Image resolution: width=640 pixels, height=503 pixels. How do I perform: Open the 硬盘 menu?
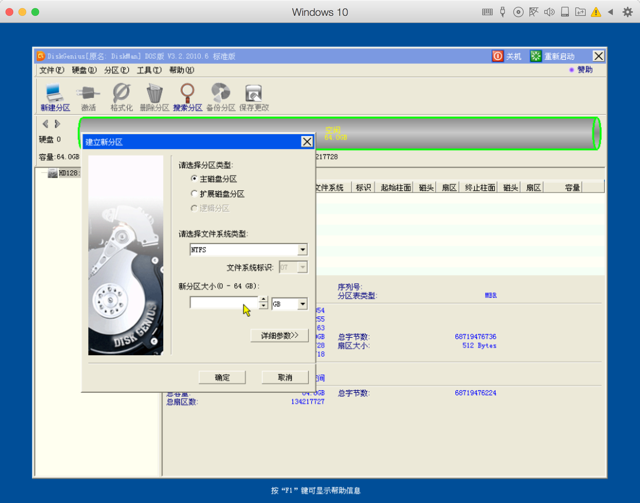[84, 70]
